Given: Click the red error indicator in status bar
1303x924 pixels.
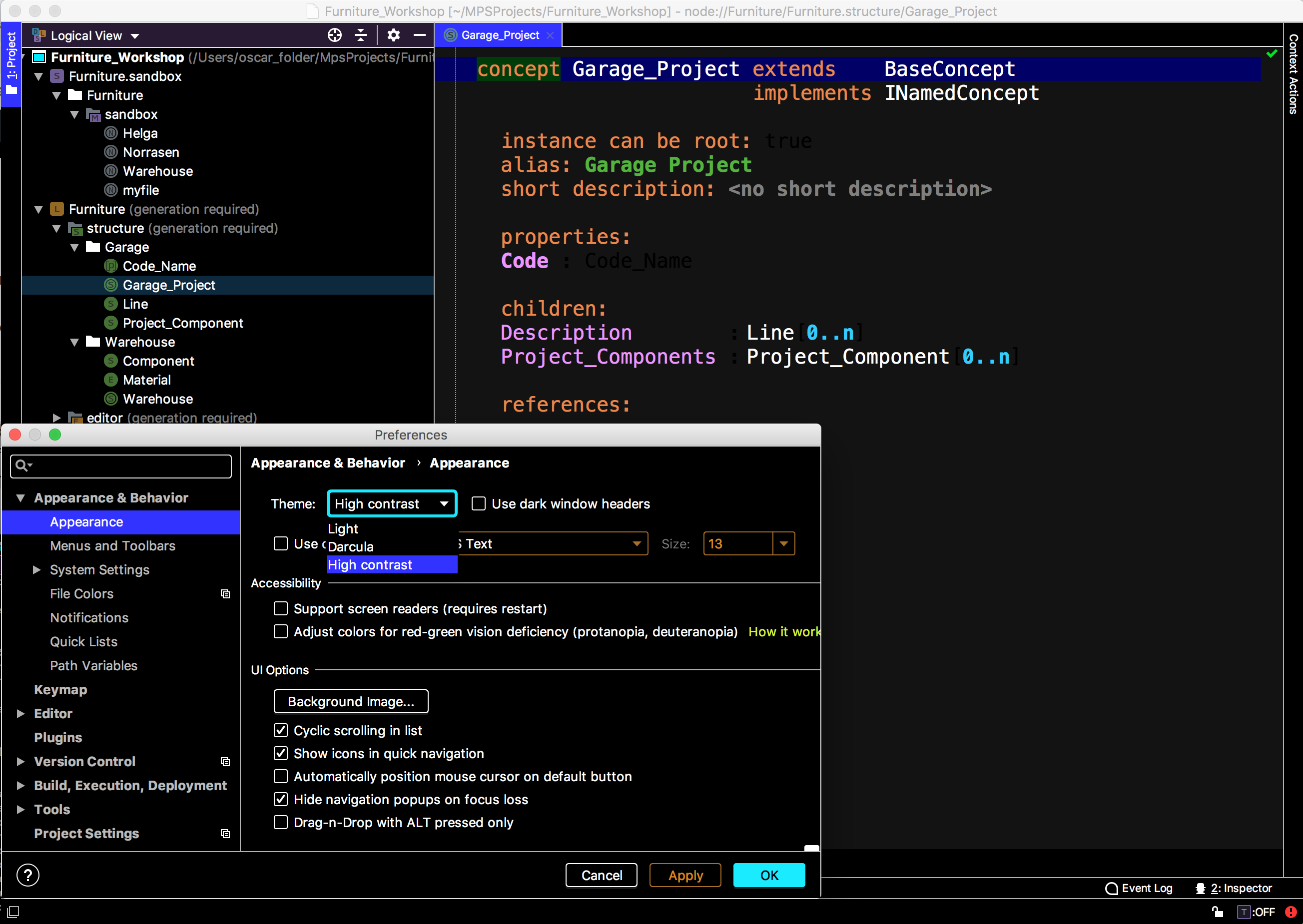Looking at the screenshot, I should tap(1291, 912).
